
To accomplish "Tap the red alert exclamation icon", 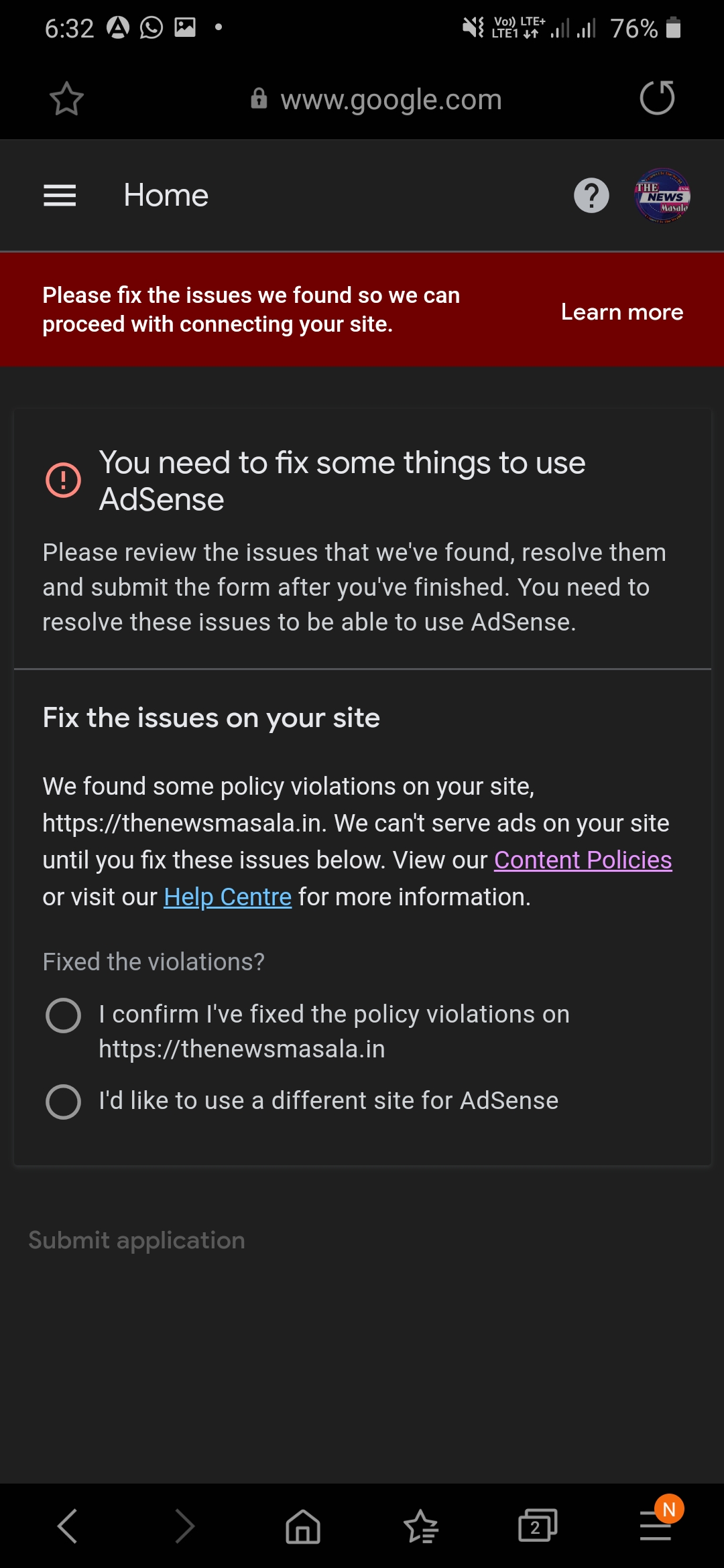I will (x=64, y=480).
